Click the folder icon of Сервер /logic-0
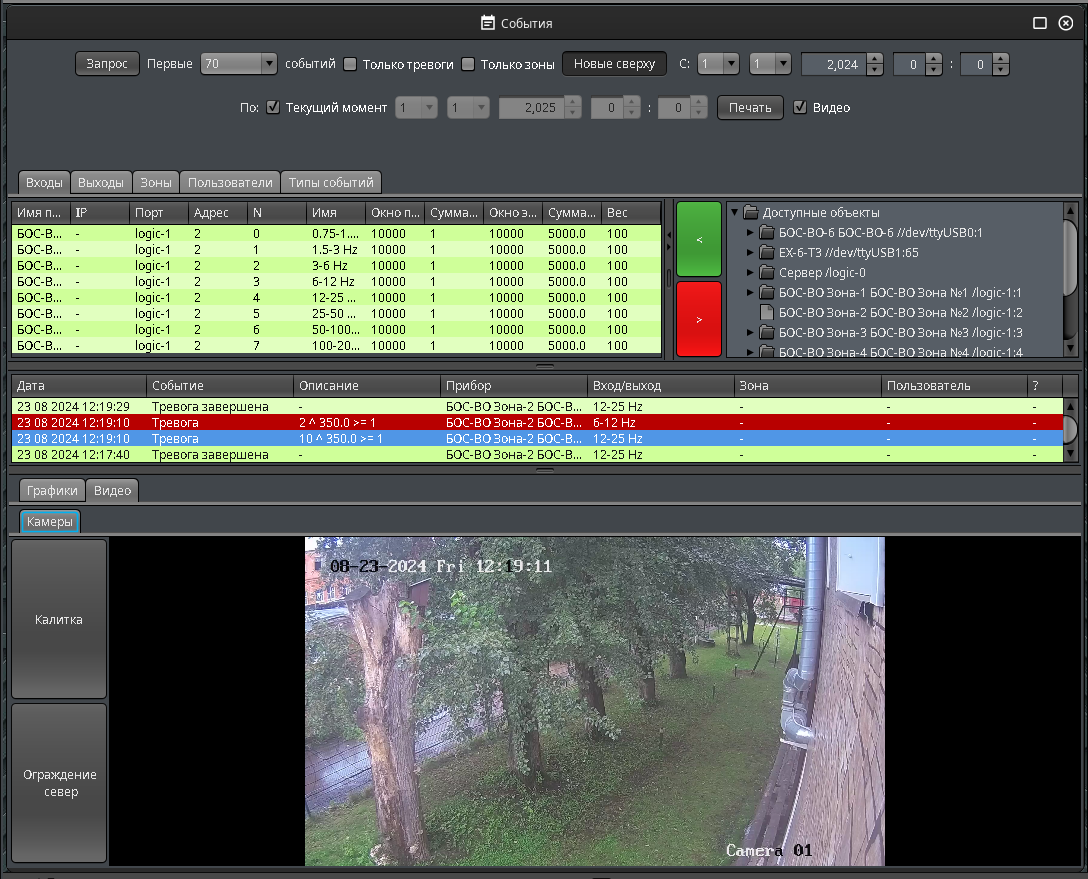The image size is (1088, 879). pyautogui.click(x=767, y=273)
